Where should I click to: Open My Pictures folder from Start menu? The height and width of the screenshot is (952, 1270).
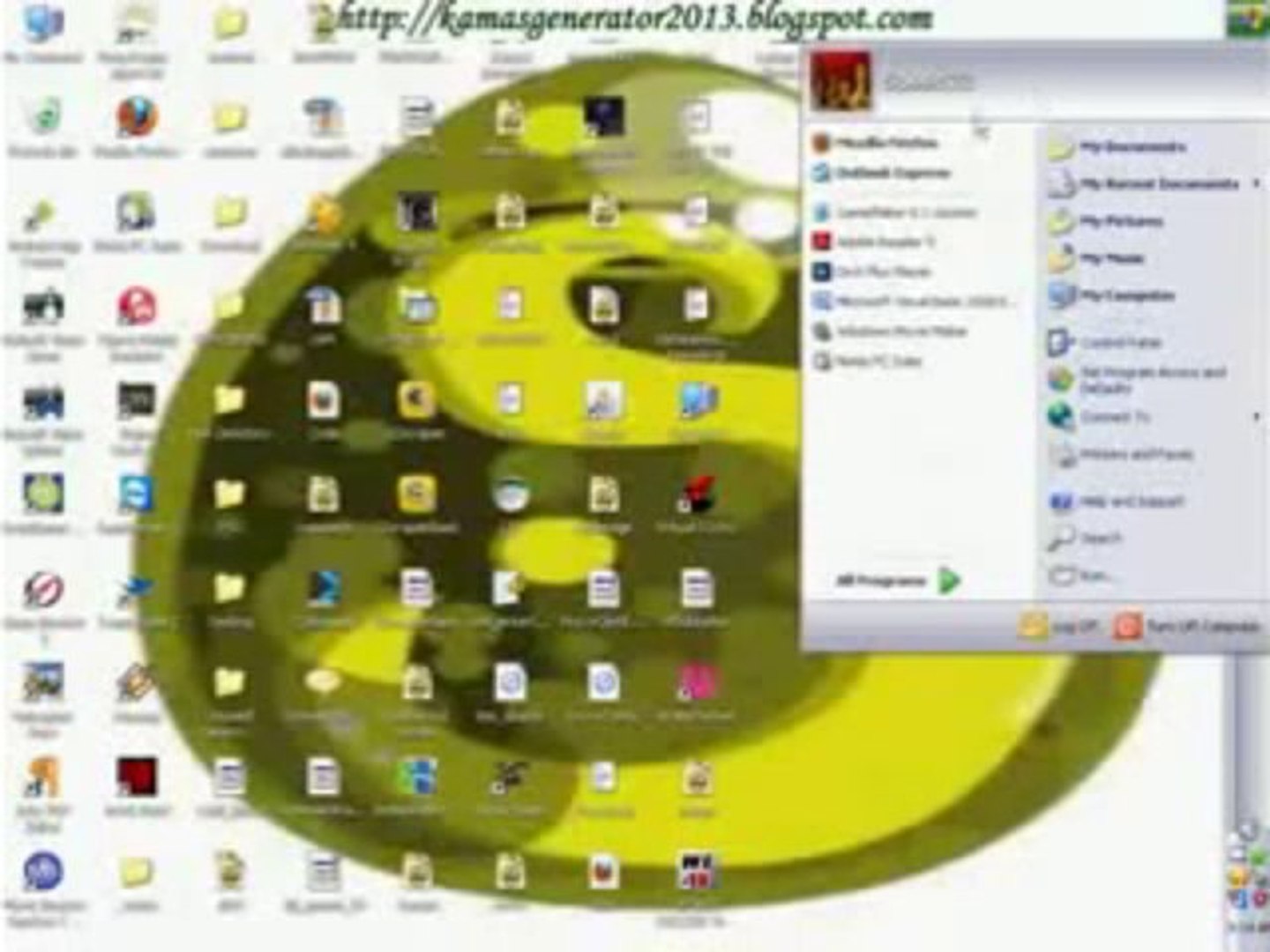pyautogui.click(x=1105, y=220)
